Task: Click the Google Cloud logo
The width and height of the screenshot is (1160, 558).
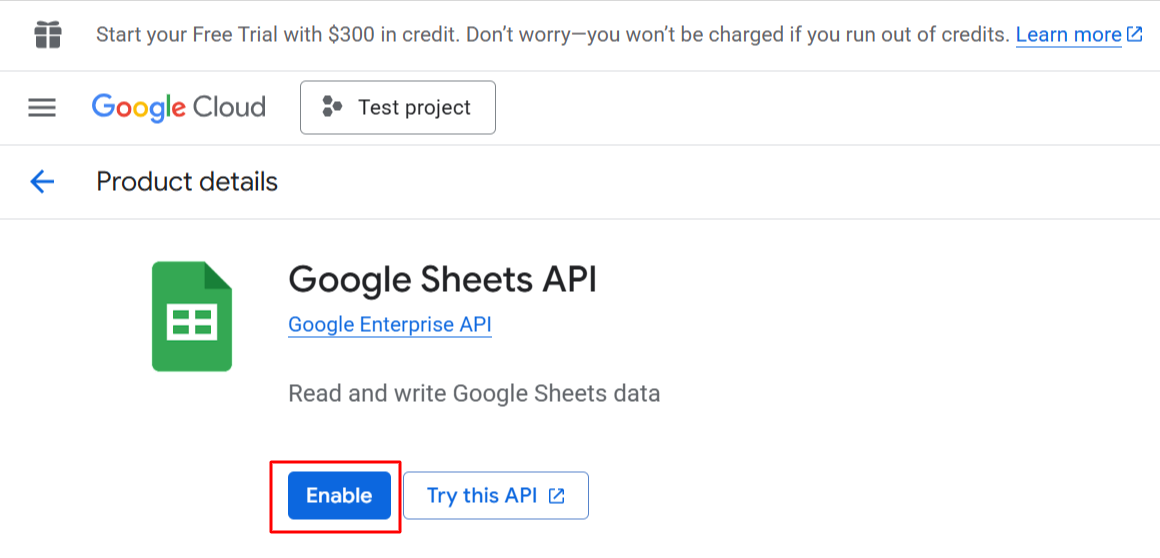Action: tap(178, 107)
